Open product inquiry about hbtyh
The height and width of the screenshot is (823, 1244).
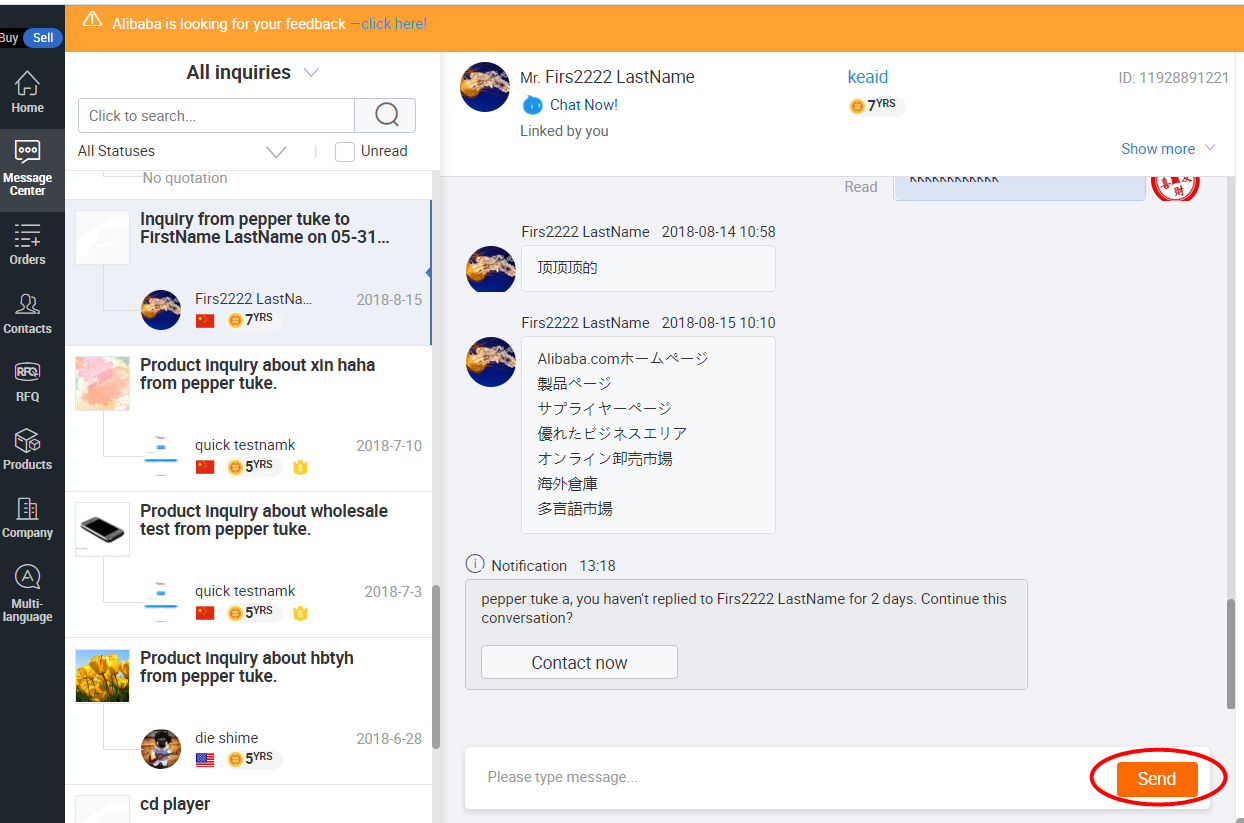(x=248, y=712)
